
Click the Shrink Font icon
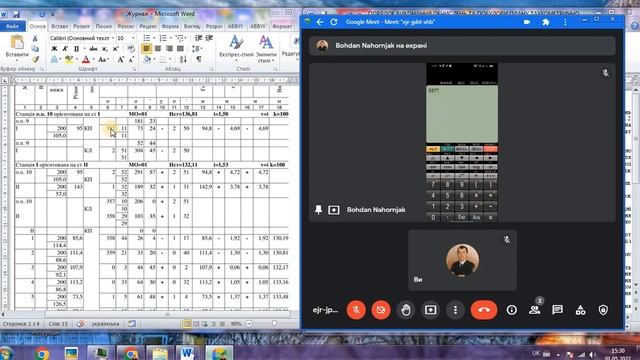tap(131, 60)
